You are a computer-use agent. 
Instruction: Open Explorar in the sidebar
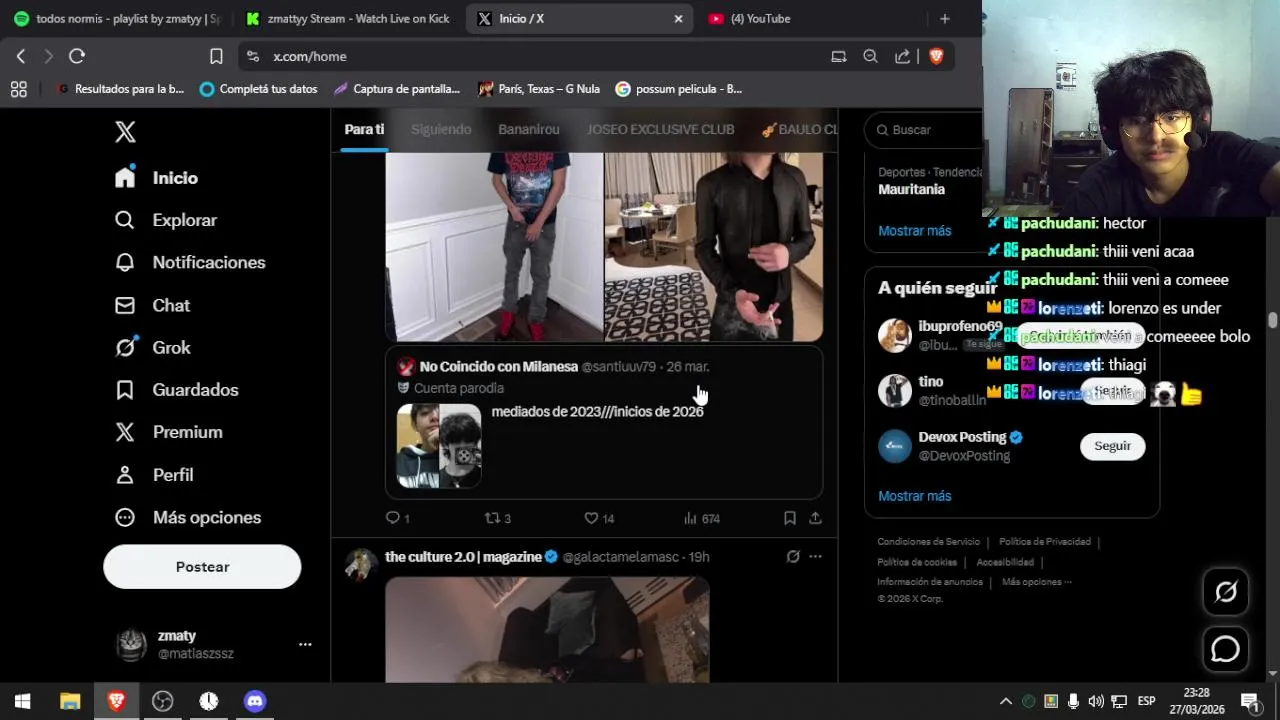166,220
